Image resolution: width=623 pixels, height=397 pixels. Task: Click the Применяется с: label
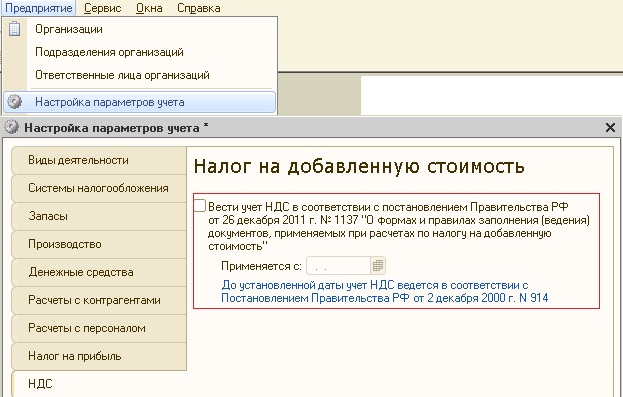pyautogui.click(x=261, y=266)
